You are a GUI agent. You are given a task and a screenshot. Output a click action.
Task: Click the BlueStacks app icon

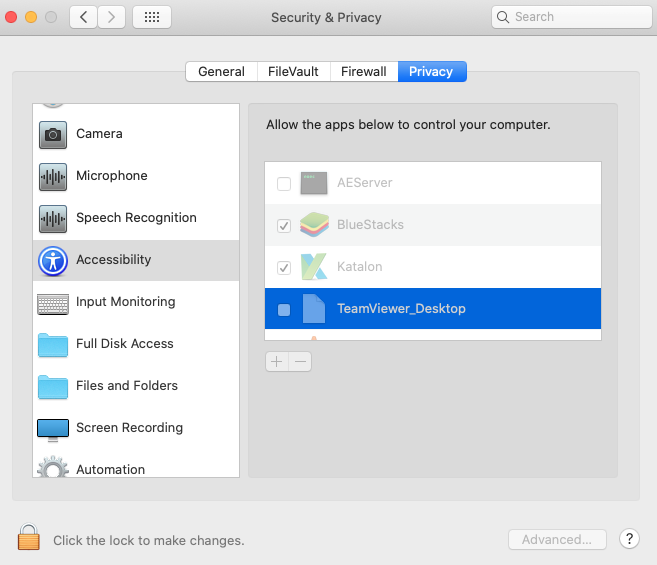pyautogui.click(x=314, y=225)
